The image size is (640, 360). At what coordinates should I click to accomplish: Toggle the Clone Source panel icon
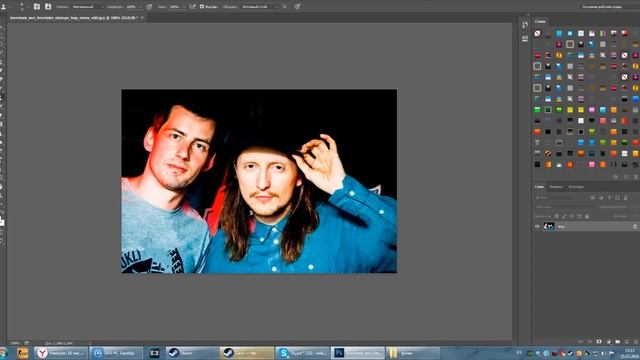point(48,7)
